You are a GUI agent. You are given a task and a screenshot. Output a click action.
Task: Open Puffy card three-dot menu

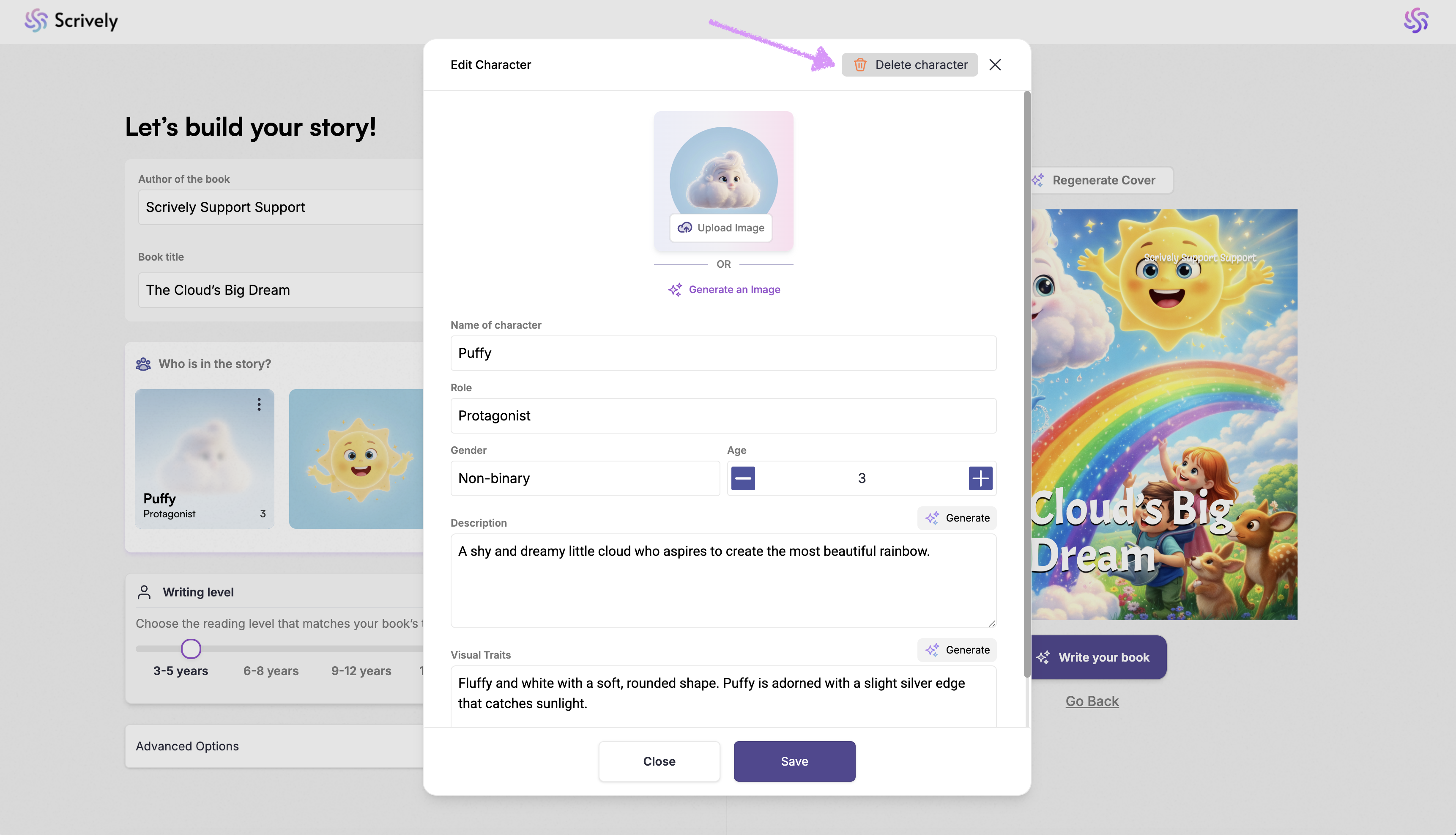[259, 404]
